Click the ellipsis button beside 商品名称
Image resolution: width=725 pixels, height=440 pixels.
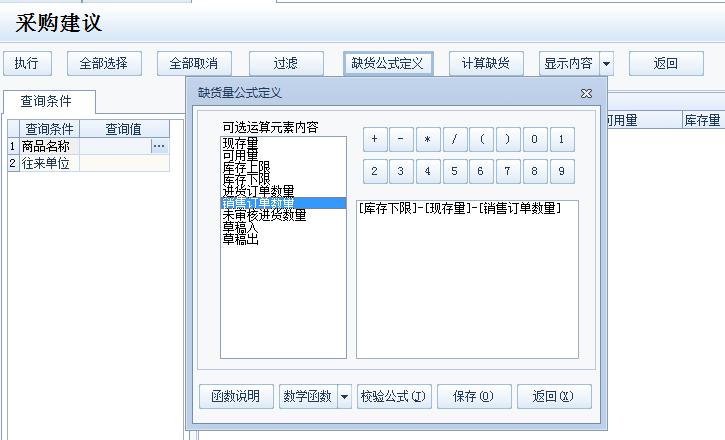159,146
